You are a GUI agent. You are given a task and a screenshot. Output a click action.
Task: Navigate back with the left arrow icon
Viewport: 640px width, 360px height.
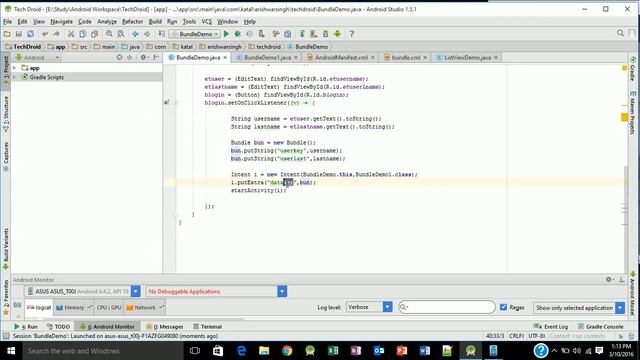[135, 34]
